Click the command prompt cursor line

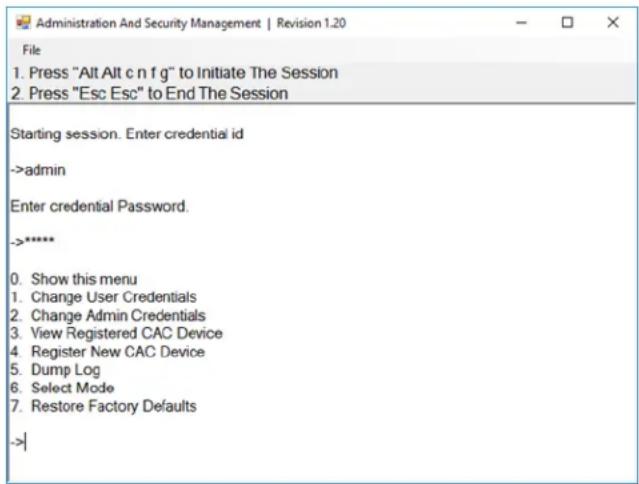pos(18,442)
